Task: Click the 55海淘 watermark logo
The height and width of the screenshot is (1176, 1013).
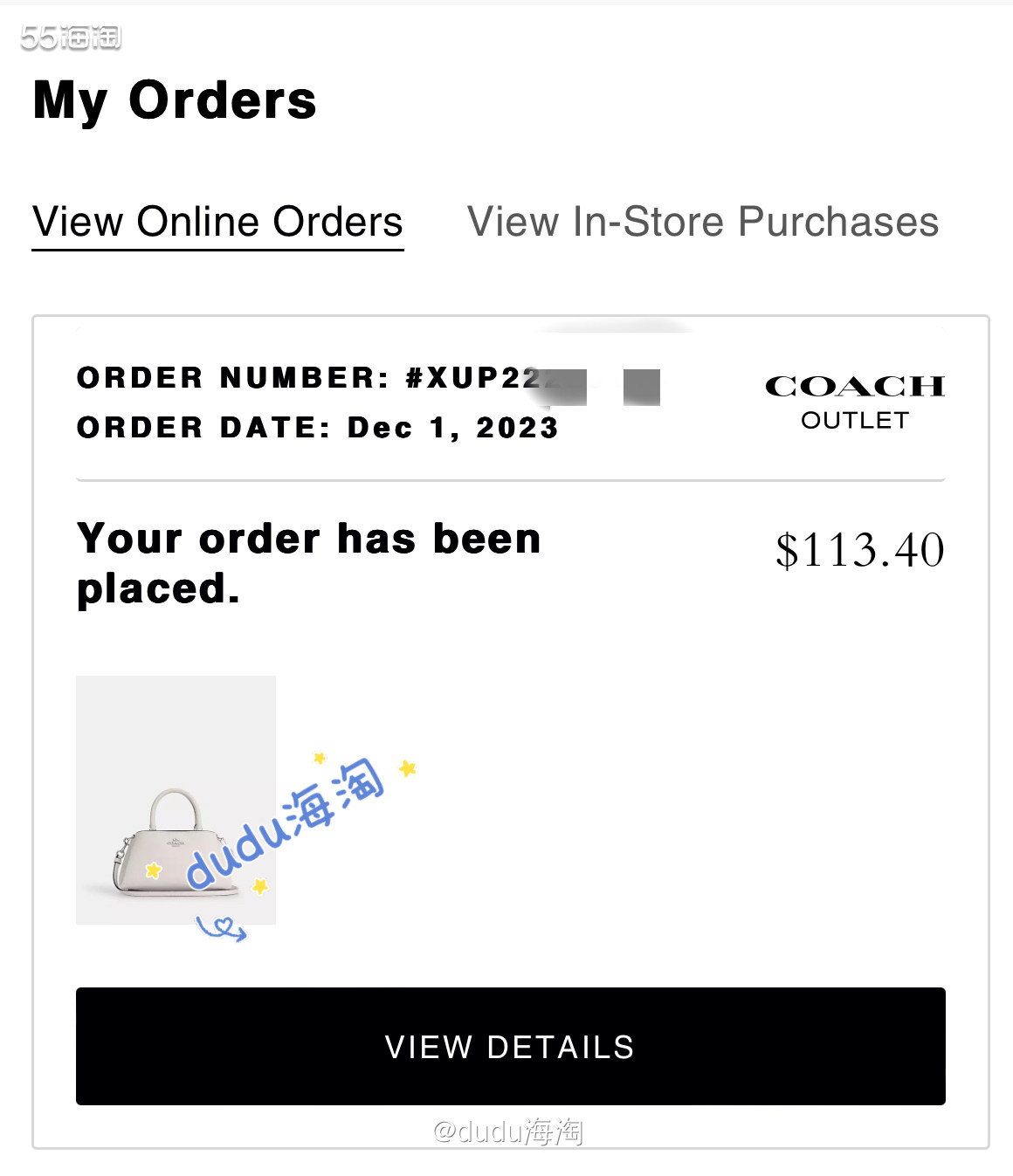Action: 71,38
